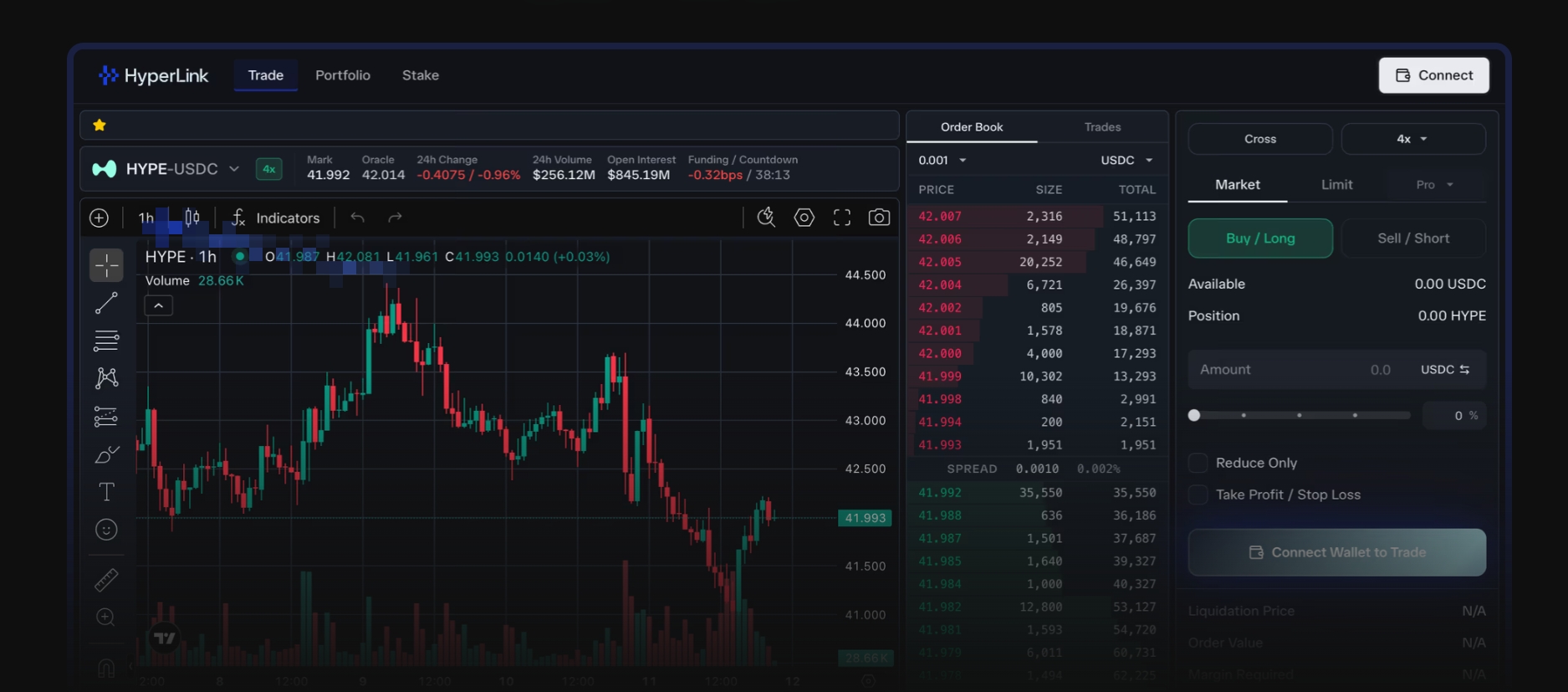
Task: Enable Take Profit / Stop Loss checkbox
Action: click(x=1198, y=495)
